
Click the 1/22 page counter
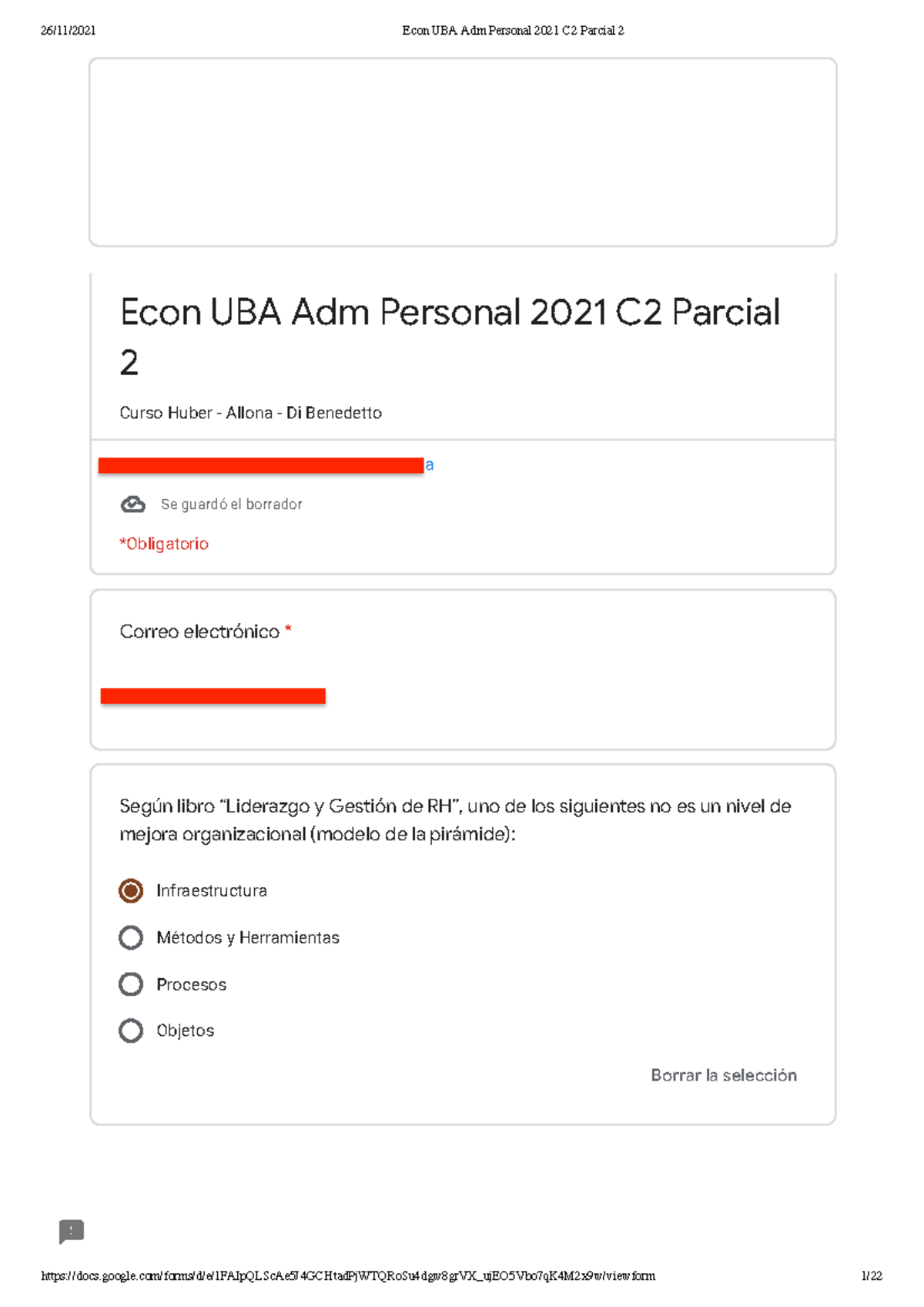click(x=872, y=1276)
